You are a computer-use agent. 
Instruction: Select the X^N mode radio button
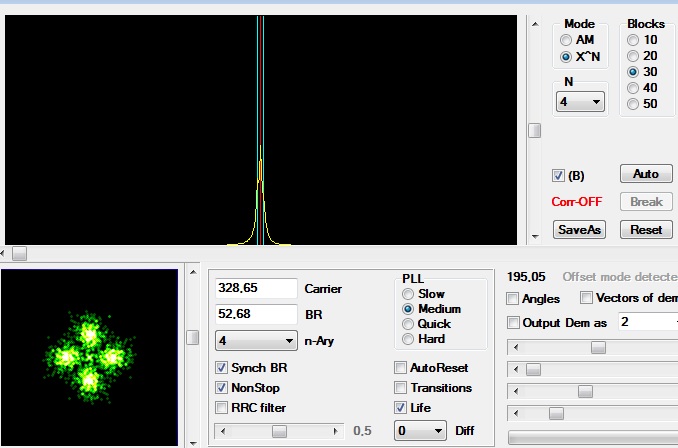click(566, 57)
